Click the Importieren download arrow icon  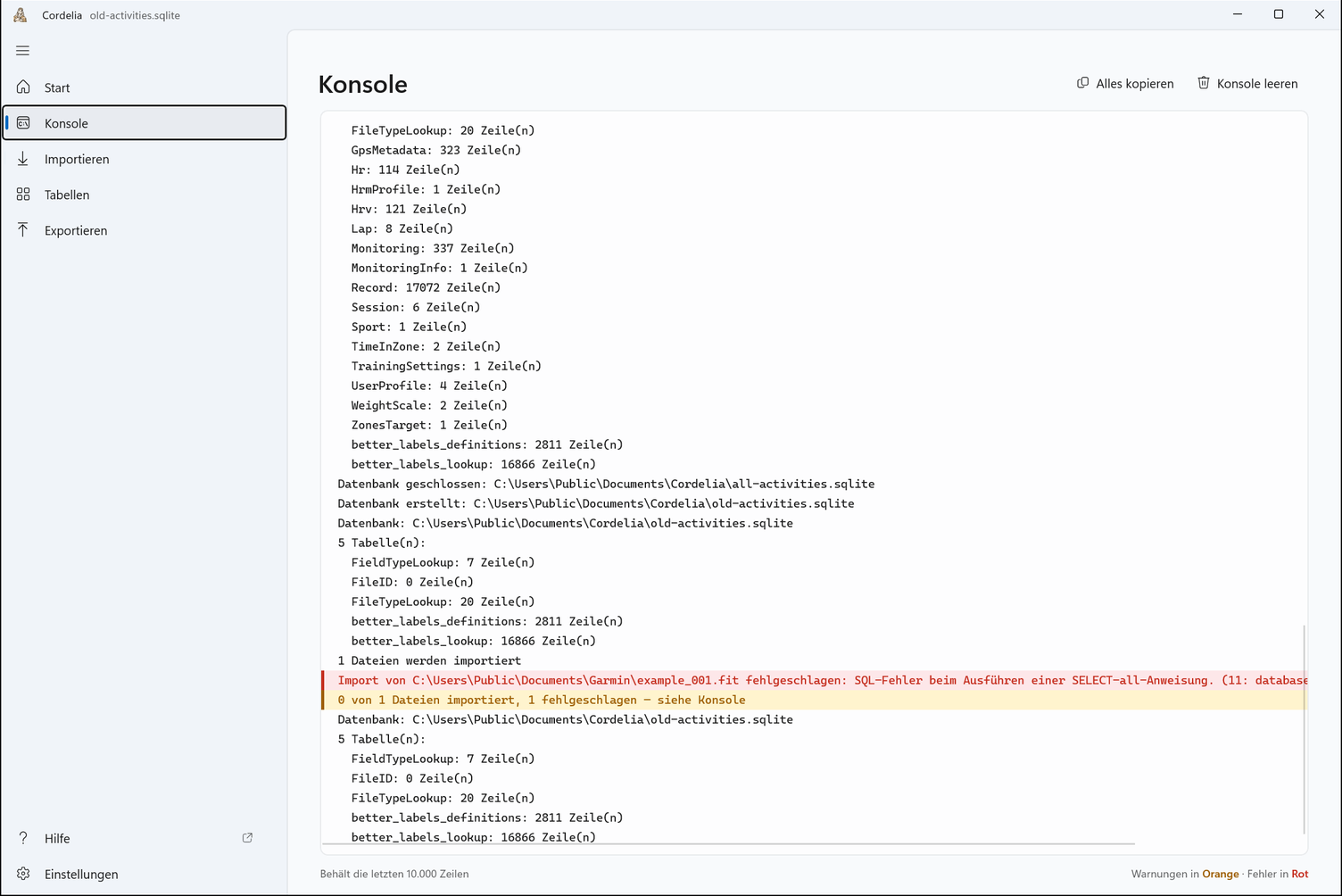23,159
